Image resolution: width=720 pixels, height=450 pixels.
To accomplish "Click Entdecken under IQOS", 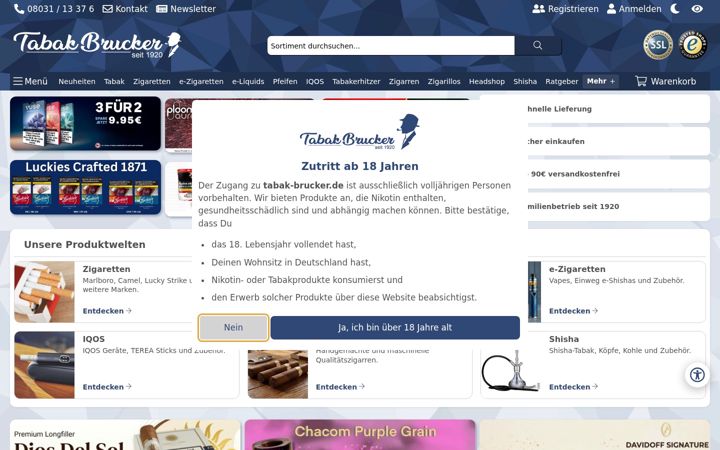I will coord(107,387).
